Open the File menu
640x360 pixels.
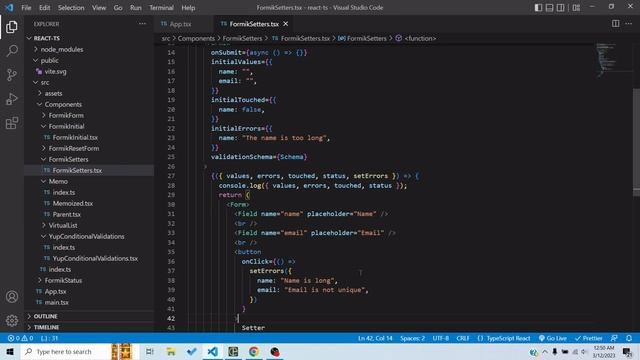point(26,8)
